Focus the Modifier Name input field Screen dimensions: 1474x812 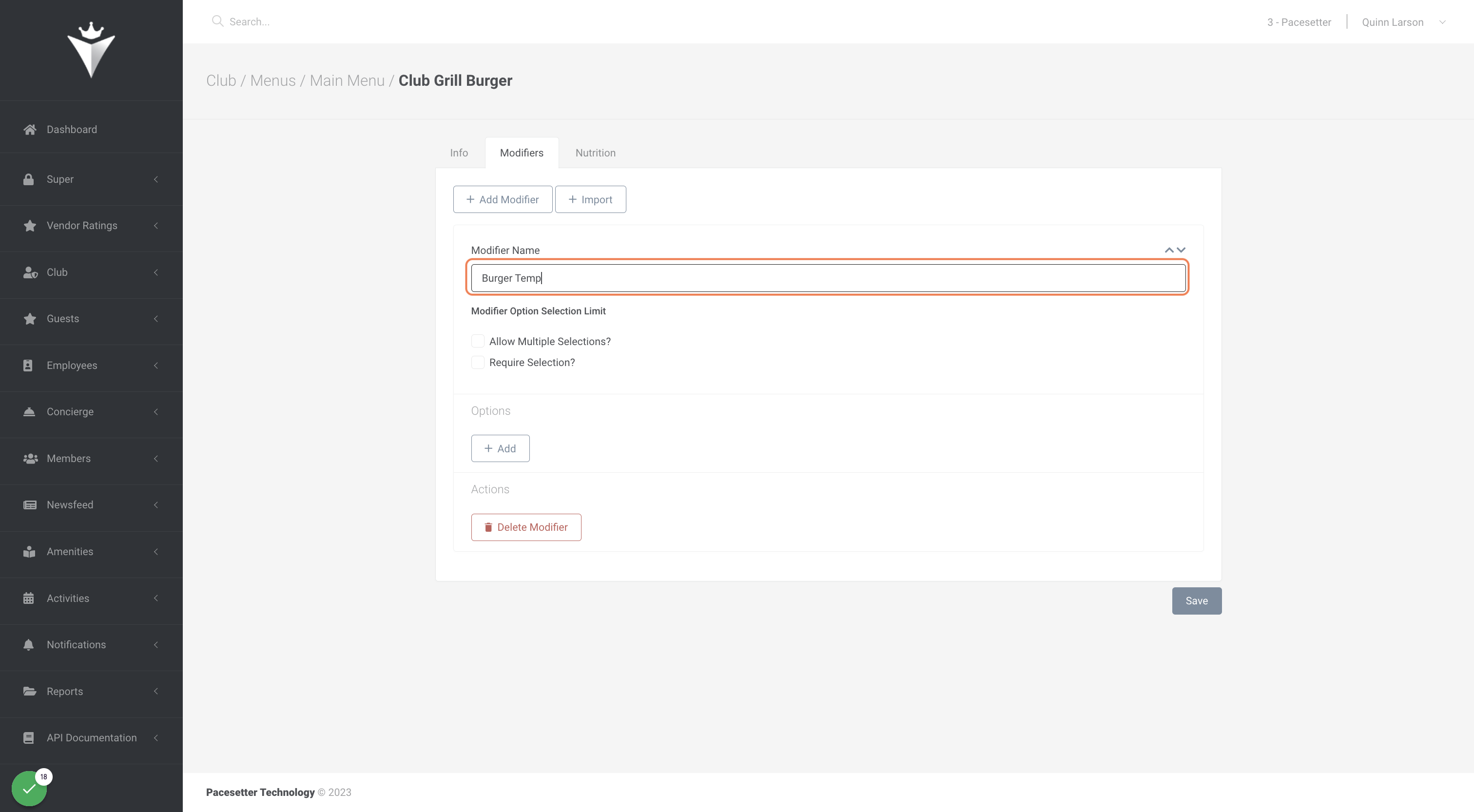coord(828,278)
